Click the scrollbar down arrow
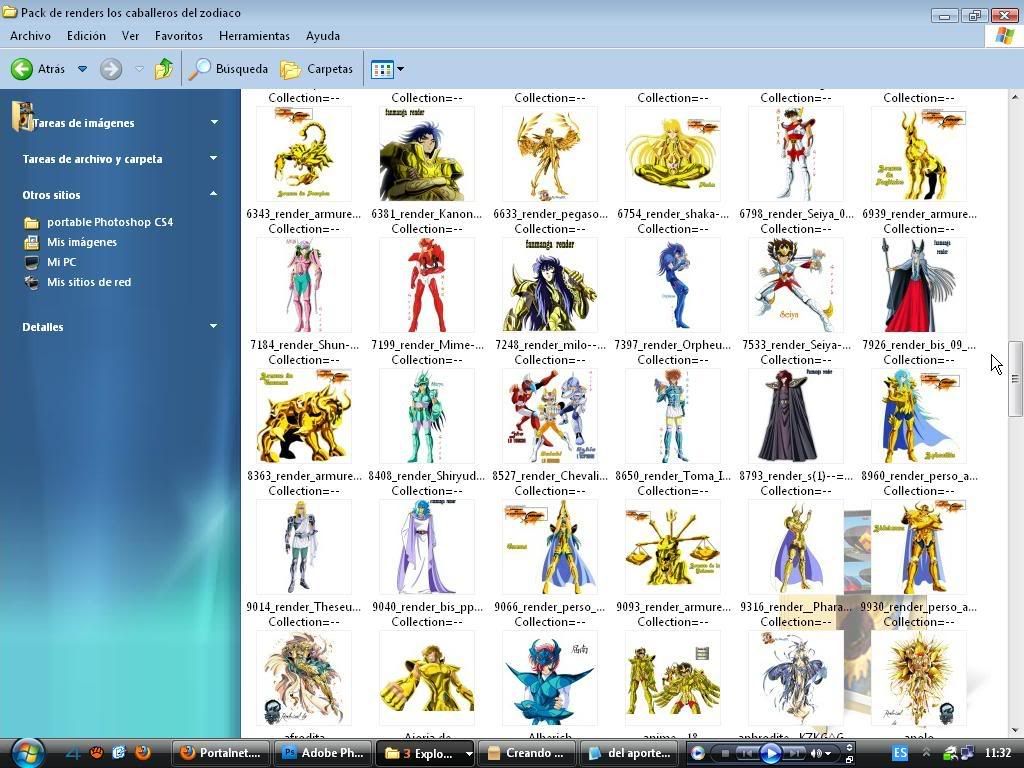 pos(1015,731)
